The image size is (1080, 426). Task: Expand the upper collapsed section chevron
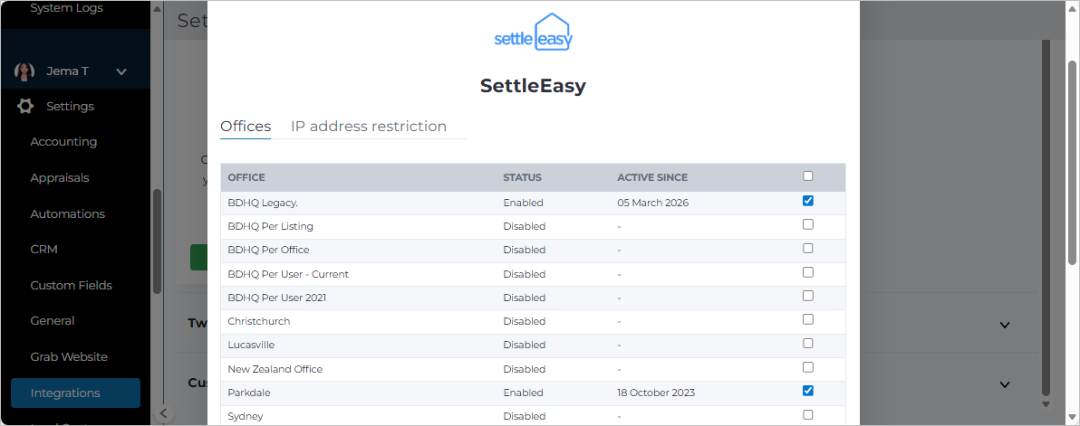(1004, 325)
